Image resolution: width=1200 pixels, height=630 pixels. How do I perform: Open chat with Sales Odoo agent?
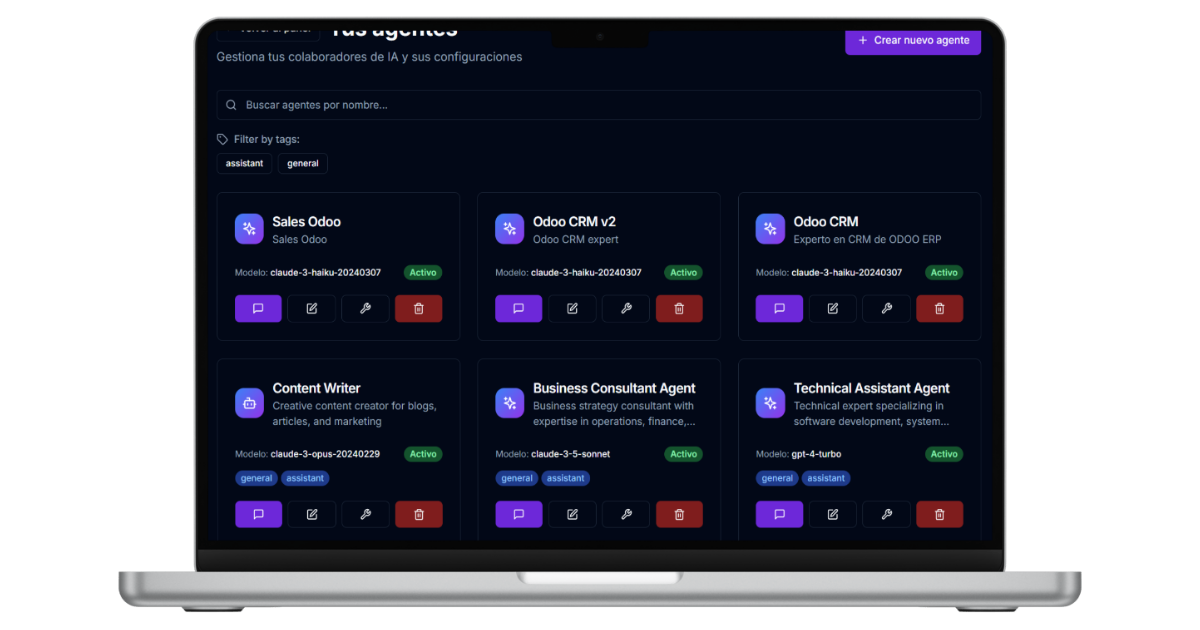[258, 309]
